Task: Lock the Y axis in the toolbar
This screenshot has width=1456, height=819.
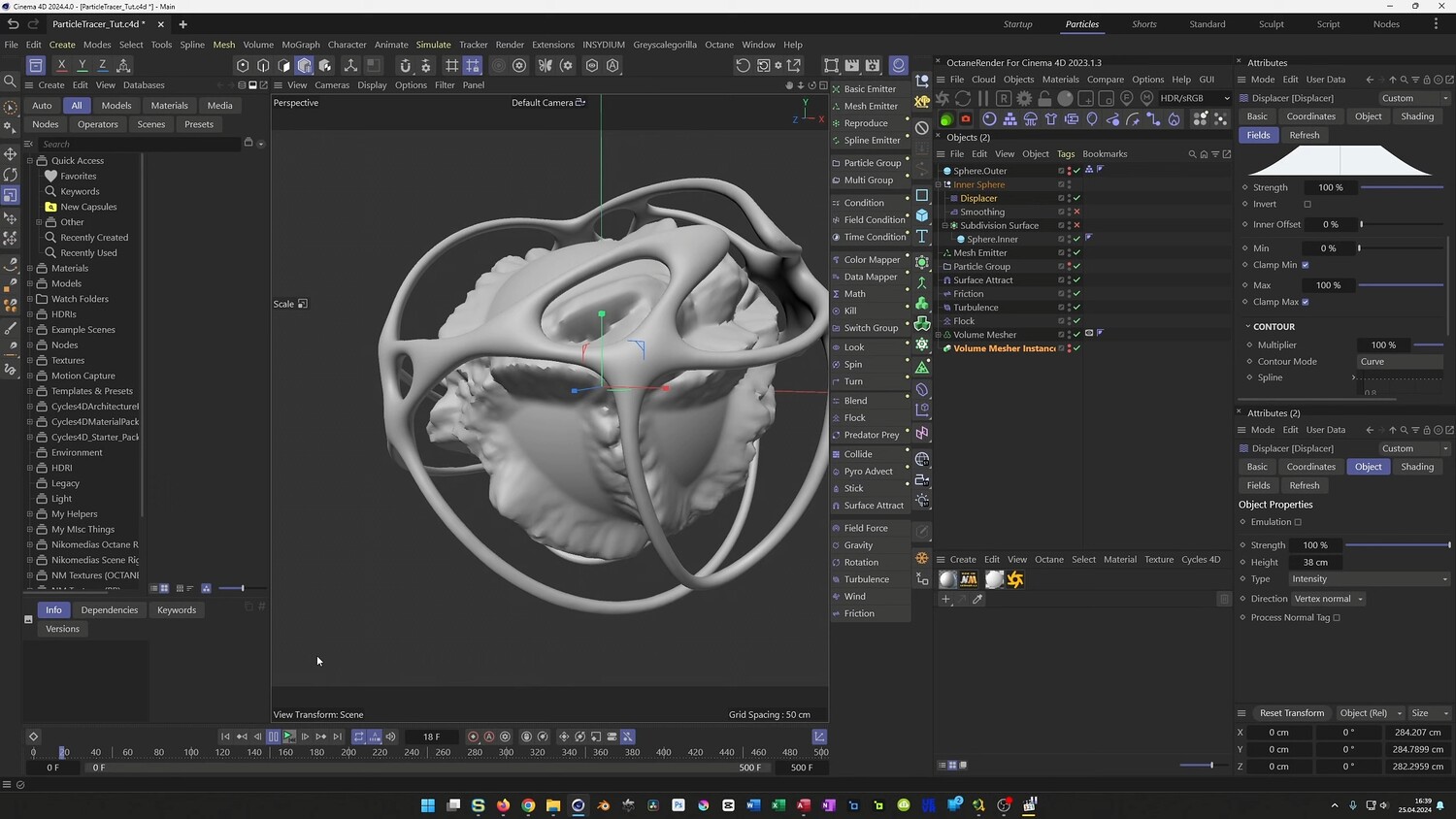Action: click(x=83, y=65)
